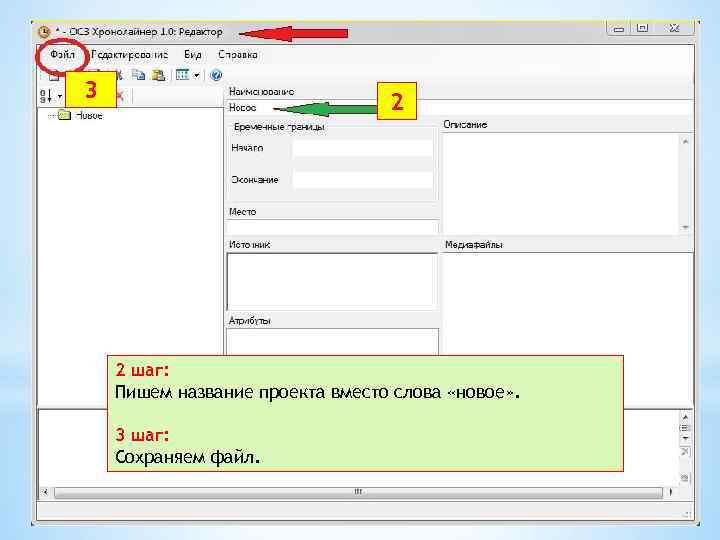Click the down arrow in bottom panel
Screen dimensions: 720x540
[685, 439]
